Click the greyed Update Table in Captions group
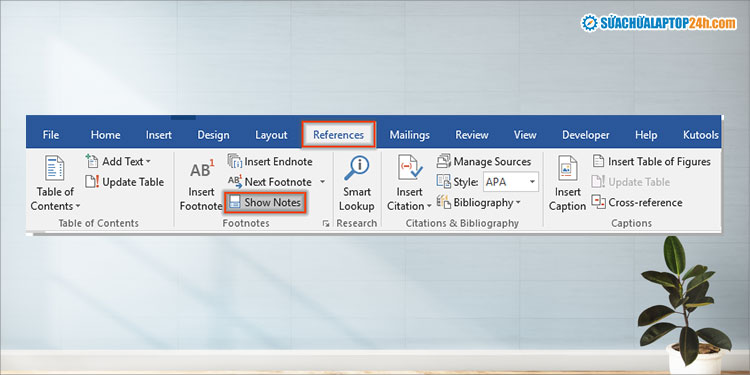This screenshot has height=375, width=750. [x=631, y=182]
